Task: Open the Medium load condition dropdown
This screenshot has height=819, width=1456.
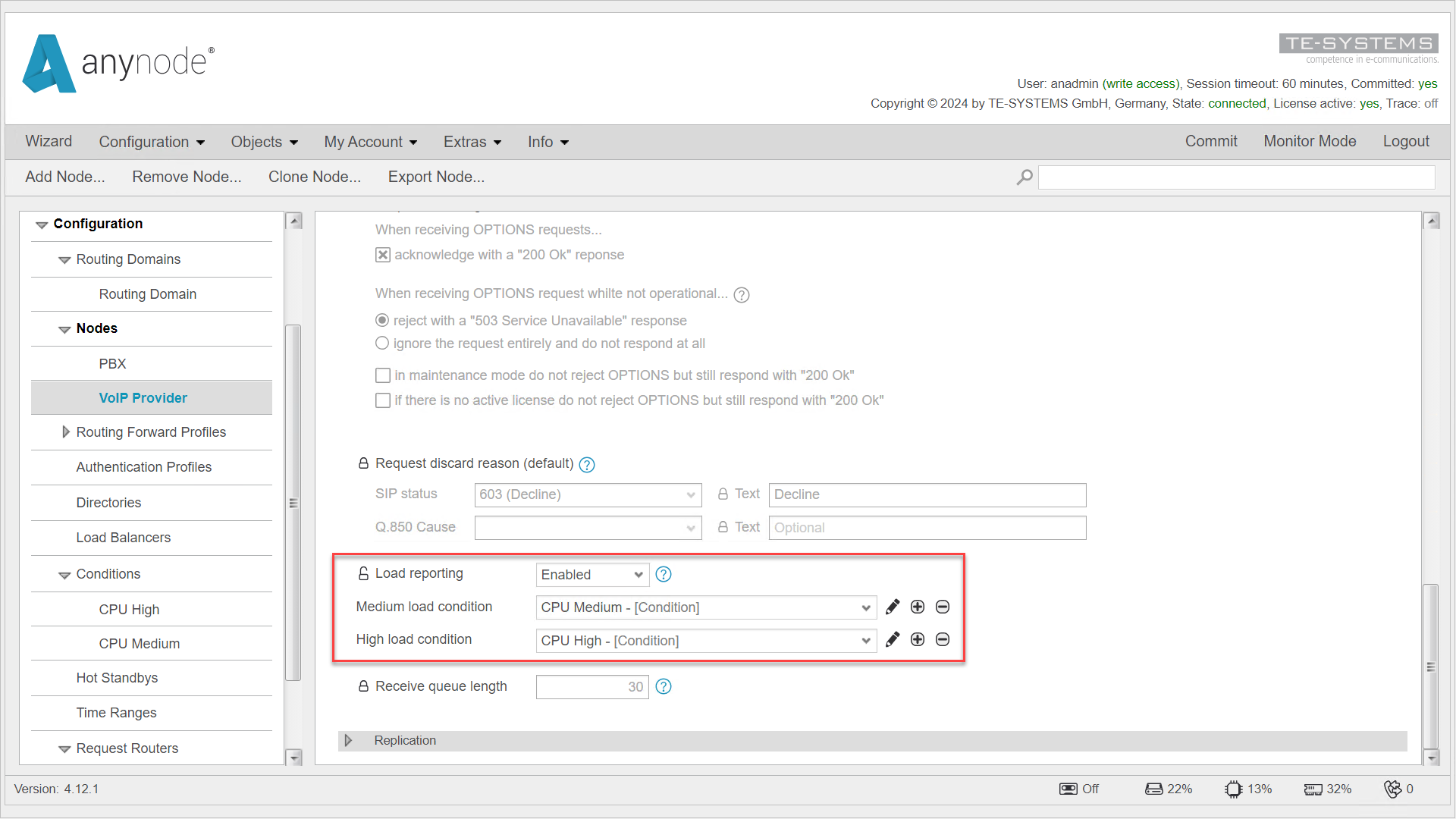Action: click(706, 607)
